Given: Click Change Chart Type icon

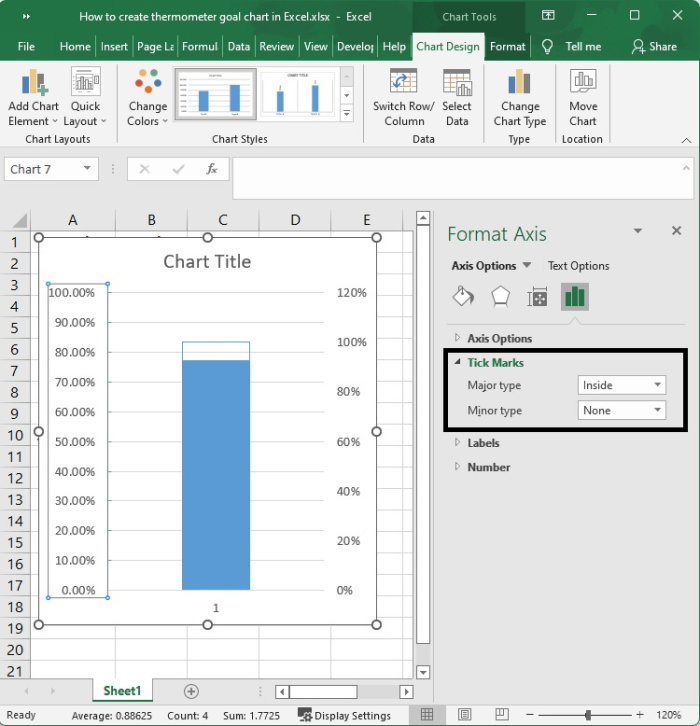Looking at the screenshot, I should point(519,84).
